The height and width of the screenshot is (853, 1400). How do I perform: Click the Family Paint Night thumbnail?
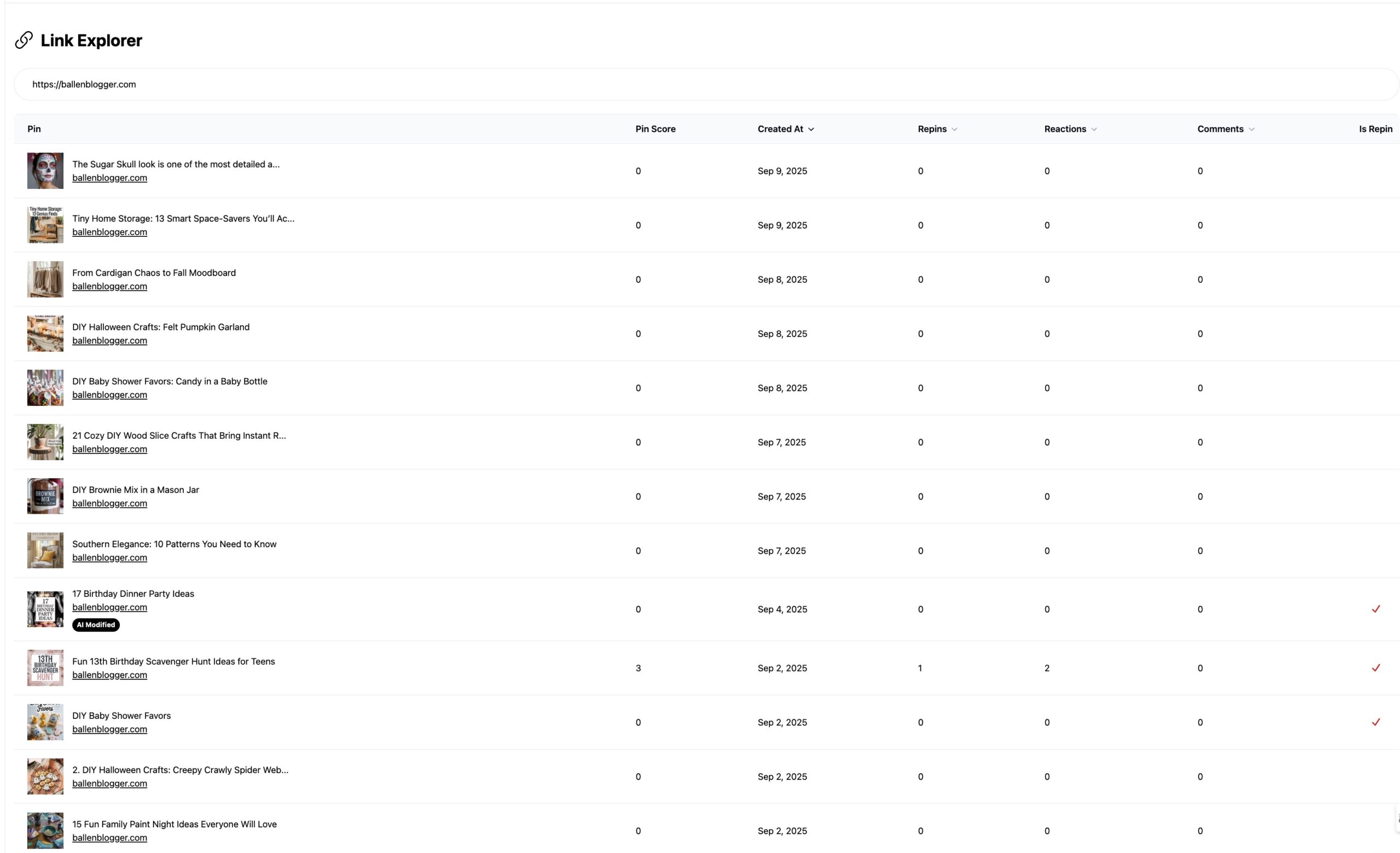click(x=45, y=830)
